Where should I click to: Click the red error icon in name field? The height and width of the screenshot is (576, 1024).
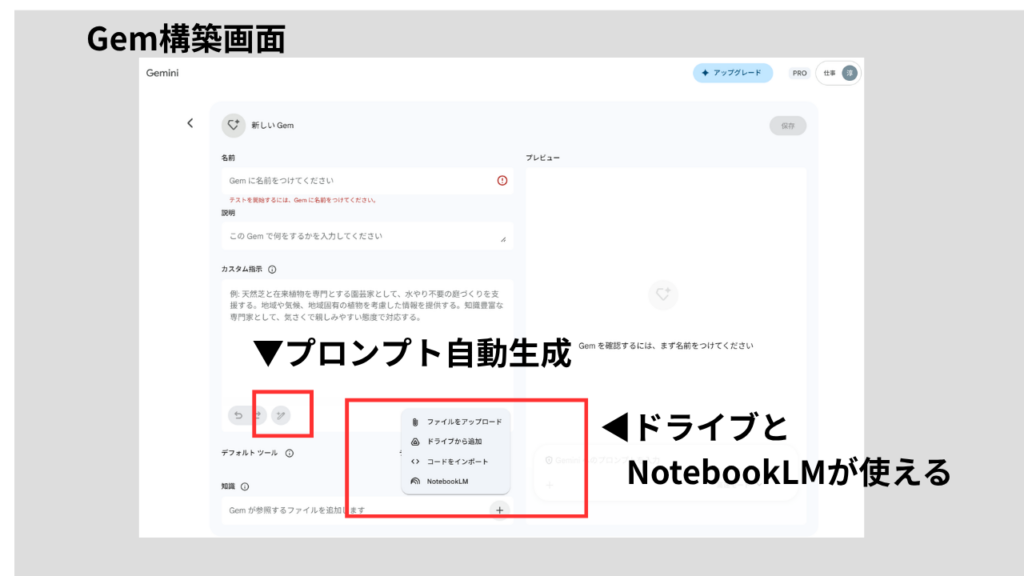tap(502, 181)
